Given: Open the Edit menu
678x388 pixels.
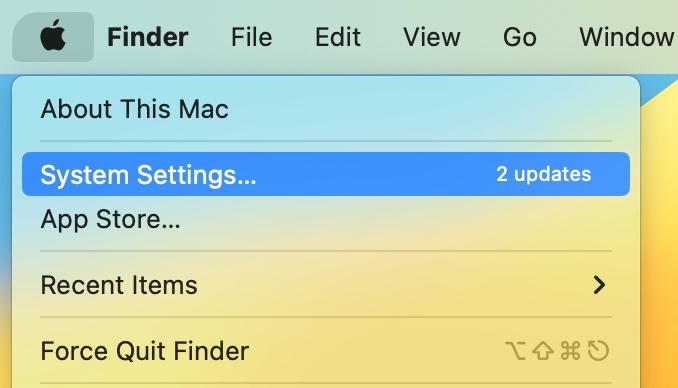Looking at the screenshot, I should [338, 37].
